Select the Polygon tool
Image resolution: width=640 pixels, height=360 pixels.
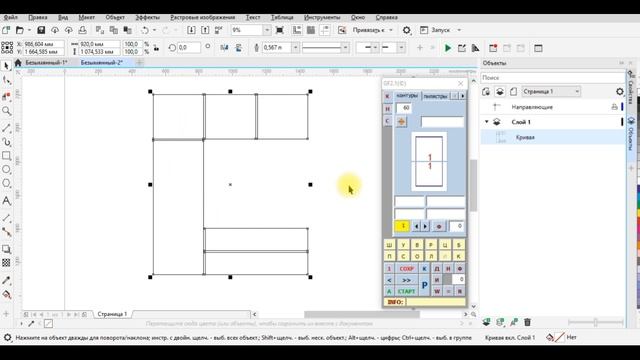click(6, 183)
